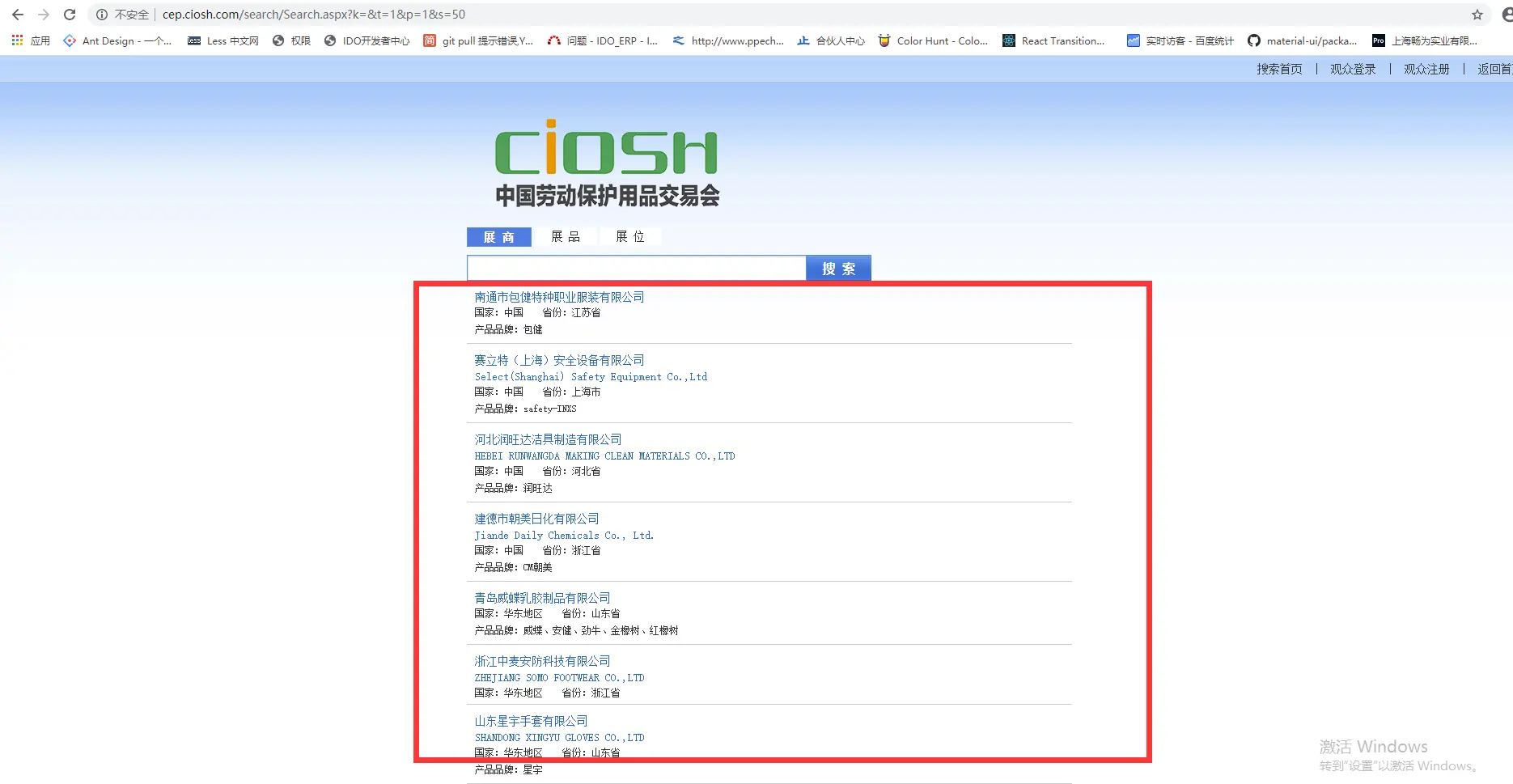Focus the browser address bar URL
The width and height of the screenshot is (1513, 784).
pos(314,15)
